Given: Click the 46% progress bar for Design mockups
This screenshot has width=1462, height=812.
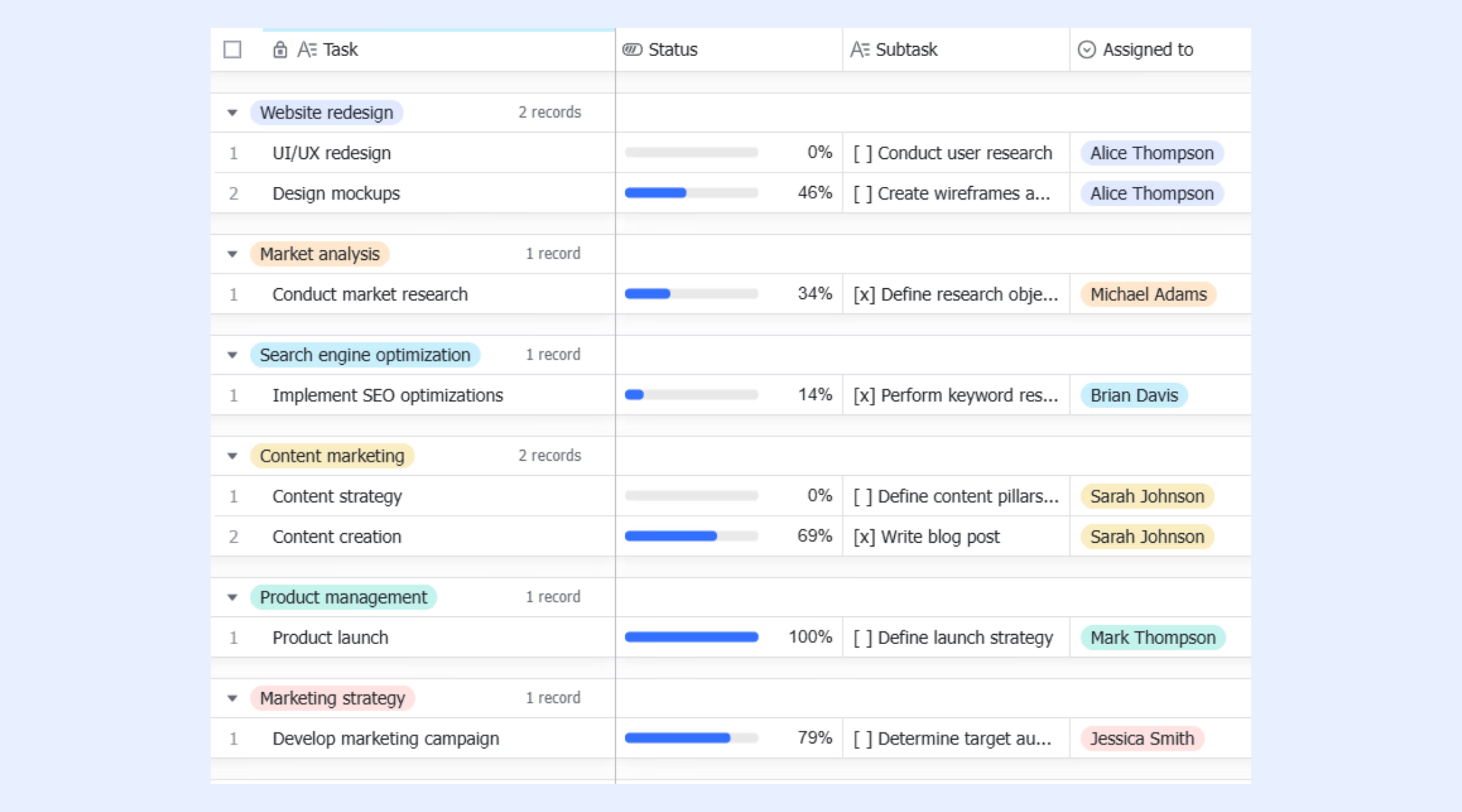Looking at the screenshot, I should 691,193.
